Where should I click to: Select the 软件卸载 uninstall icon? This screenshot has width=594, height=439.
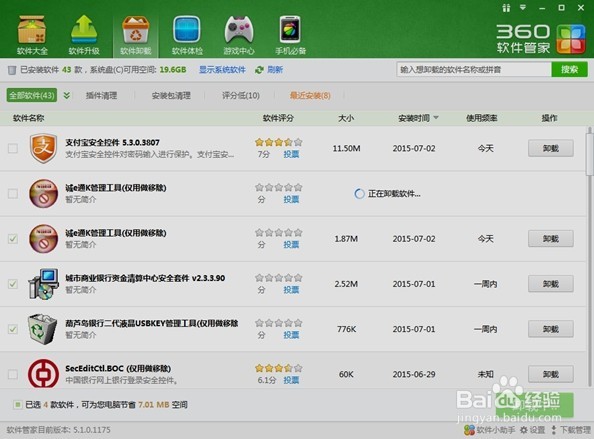pyautogui.click(x=136, y=35)
